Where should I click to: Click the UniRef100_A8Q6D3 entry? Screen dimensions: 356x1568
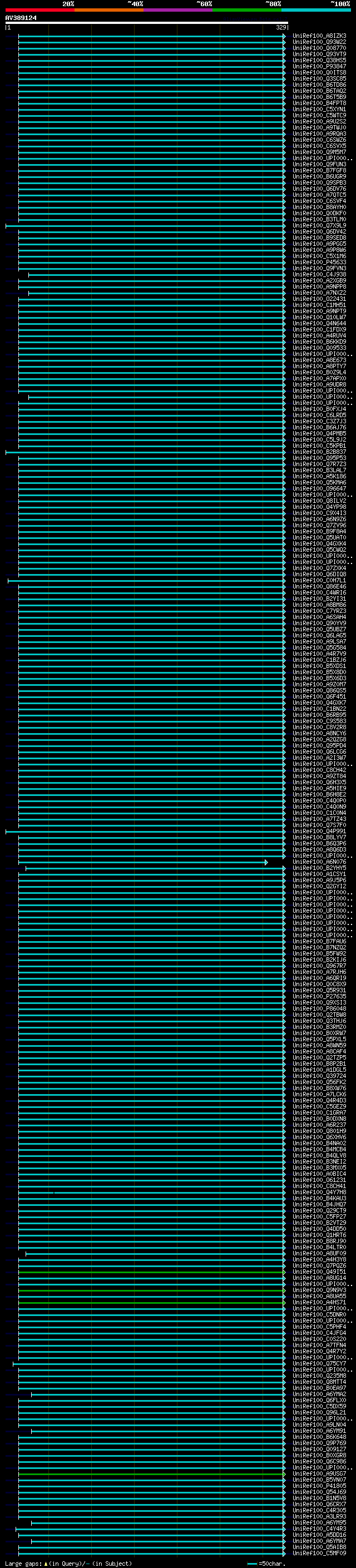tap(319, 850)
